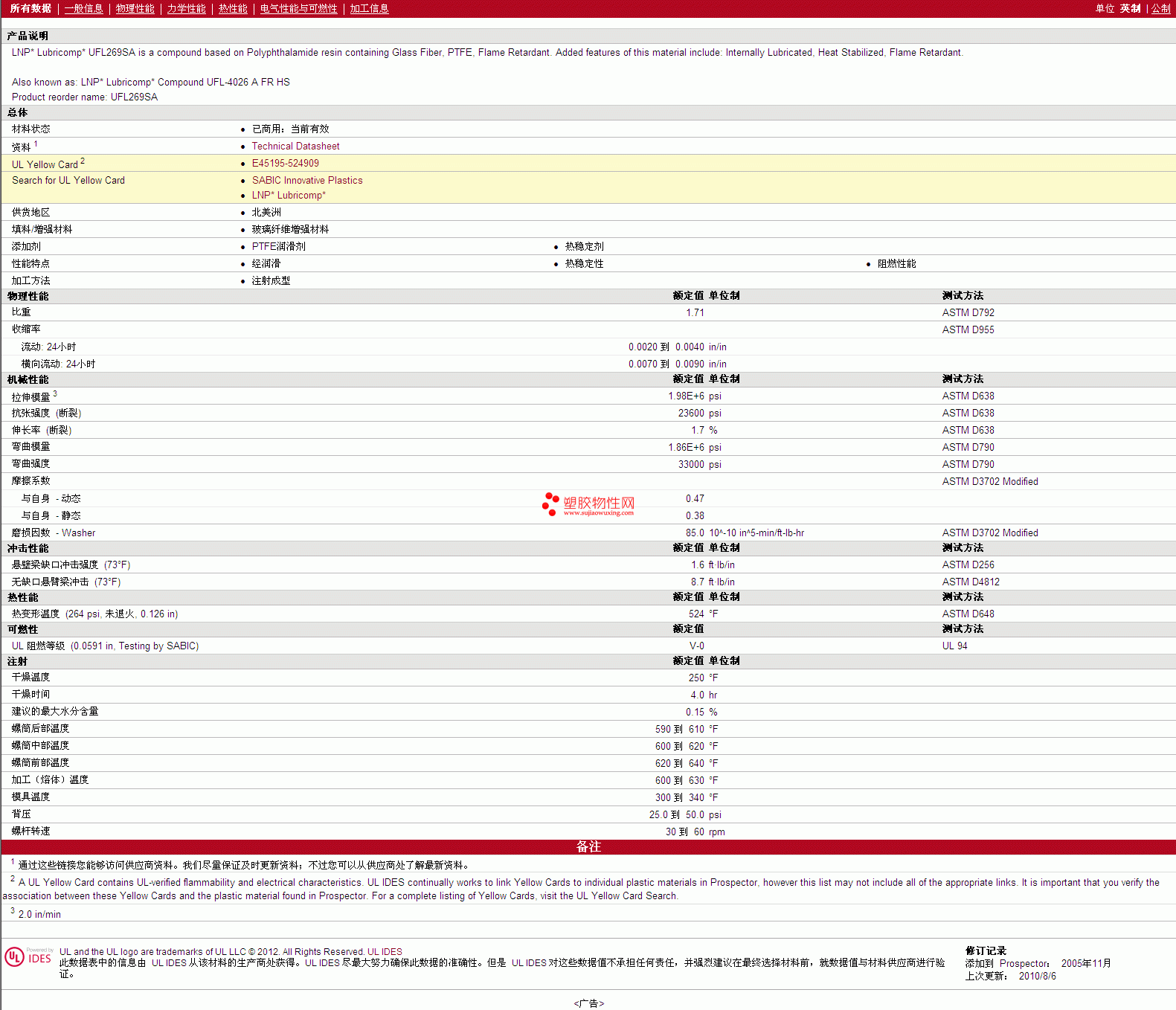Switch to the 物理性能 tab
Image resolution: width=1176 pixels, height=1010 pixels.
pyautogui.click(x=135, y=8)
